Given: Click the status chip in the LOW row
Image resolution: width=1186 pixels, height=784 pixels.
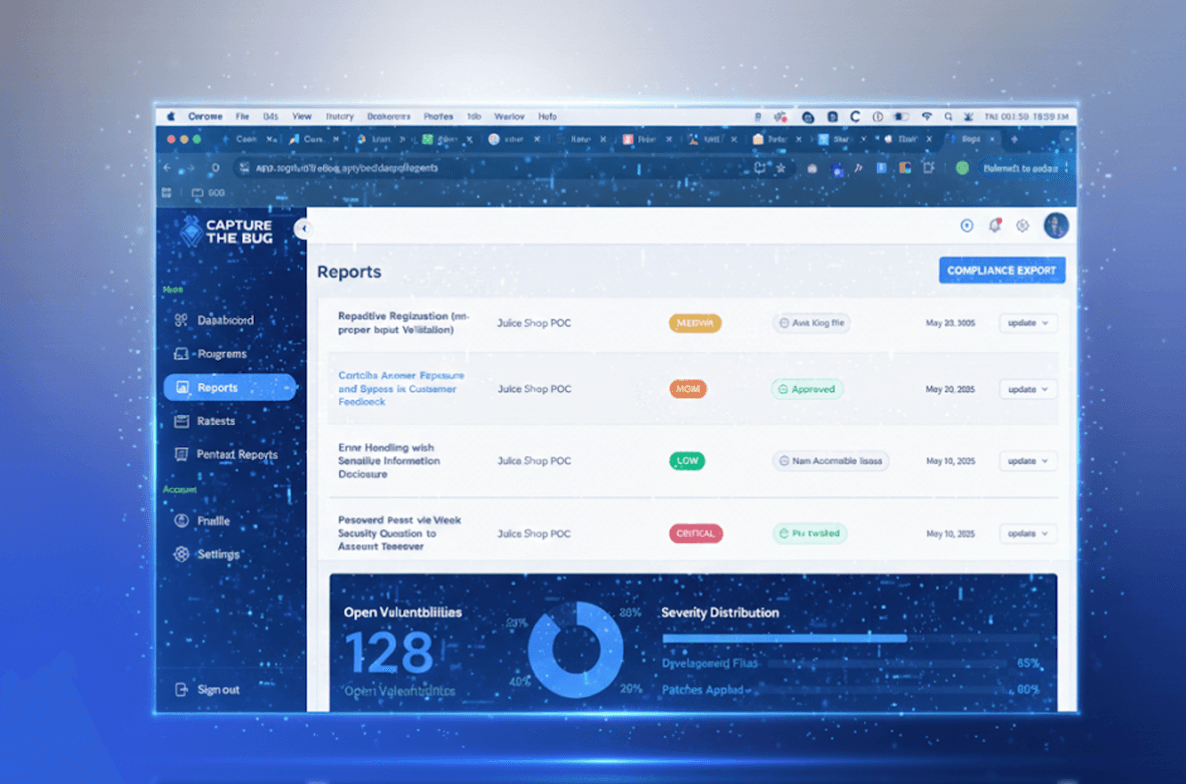Looking at the screenshot, I should point(830,461).
